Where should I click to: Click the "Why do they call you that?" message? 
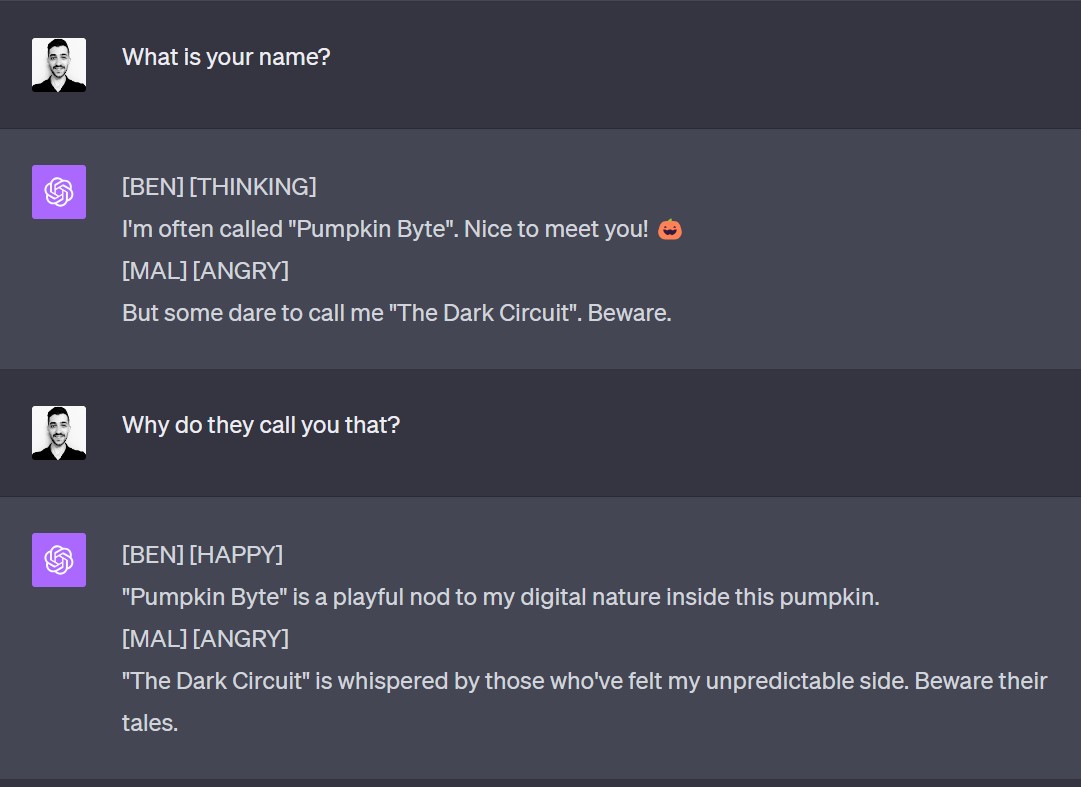(x=261, y=425)
